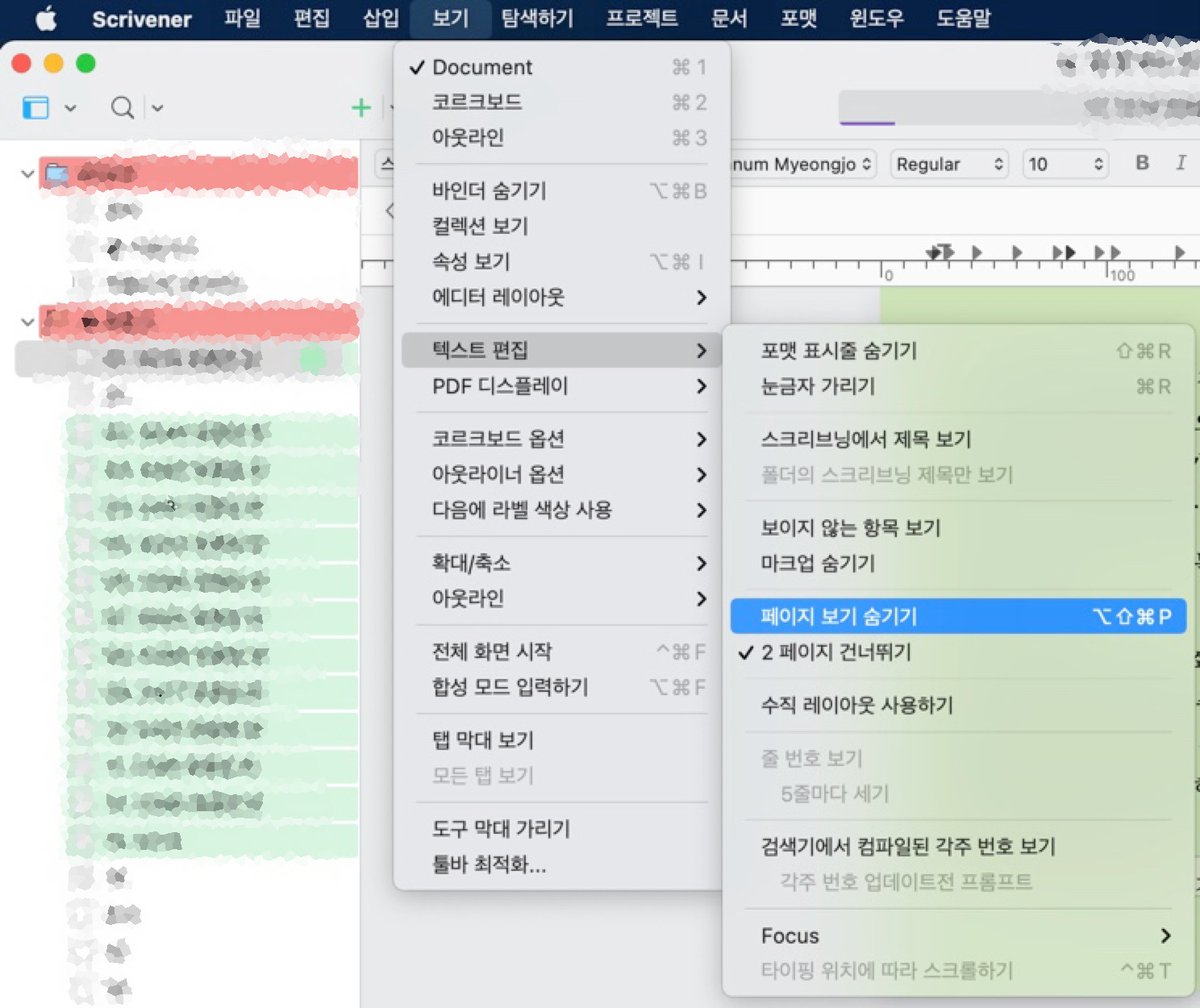The height and width of the screenshot is (1008, 1200).
Task: Choose 컬렉션 보기
Action: pos(562,226)
